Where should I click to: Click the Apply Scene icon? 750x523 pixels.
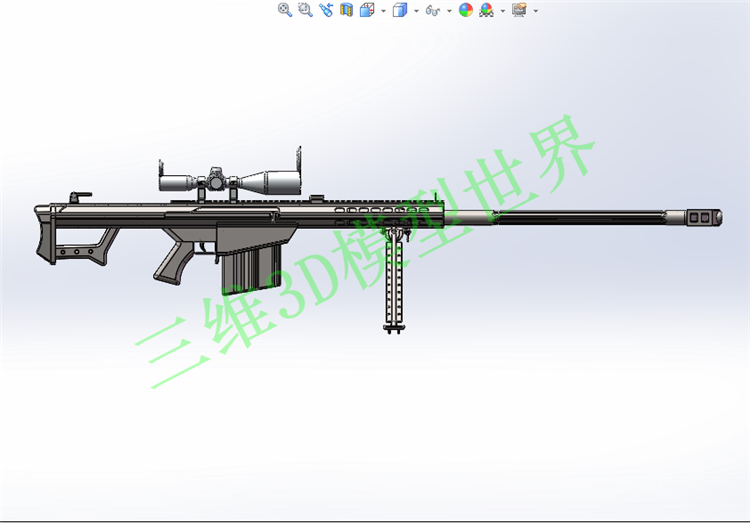coord(486,10)
